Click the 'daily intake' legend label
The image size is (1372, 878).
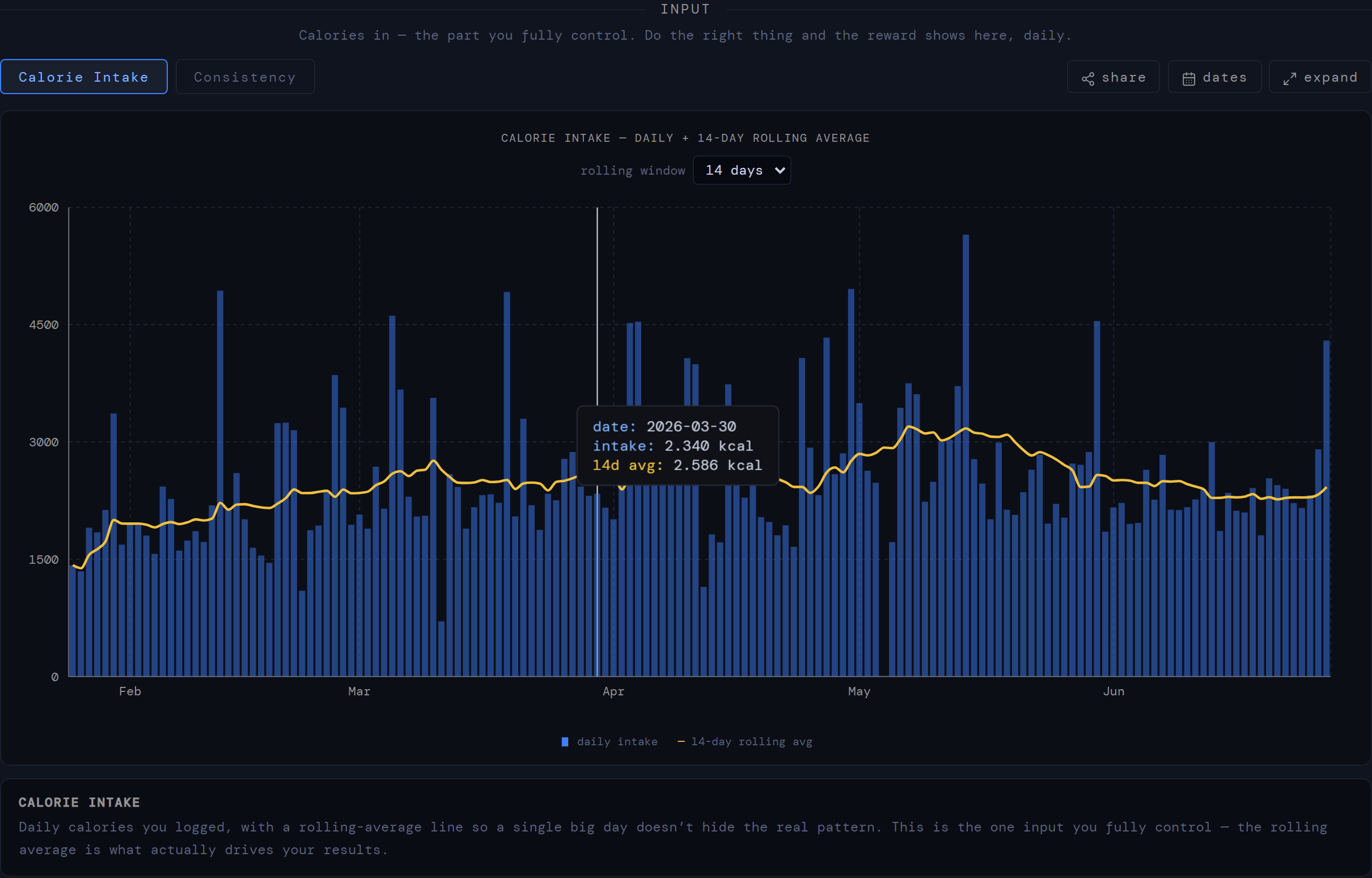[617, 742]
